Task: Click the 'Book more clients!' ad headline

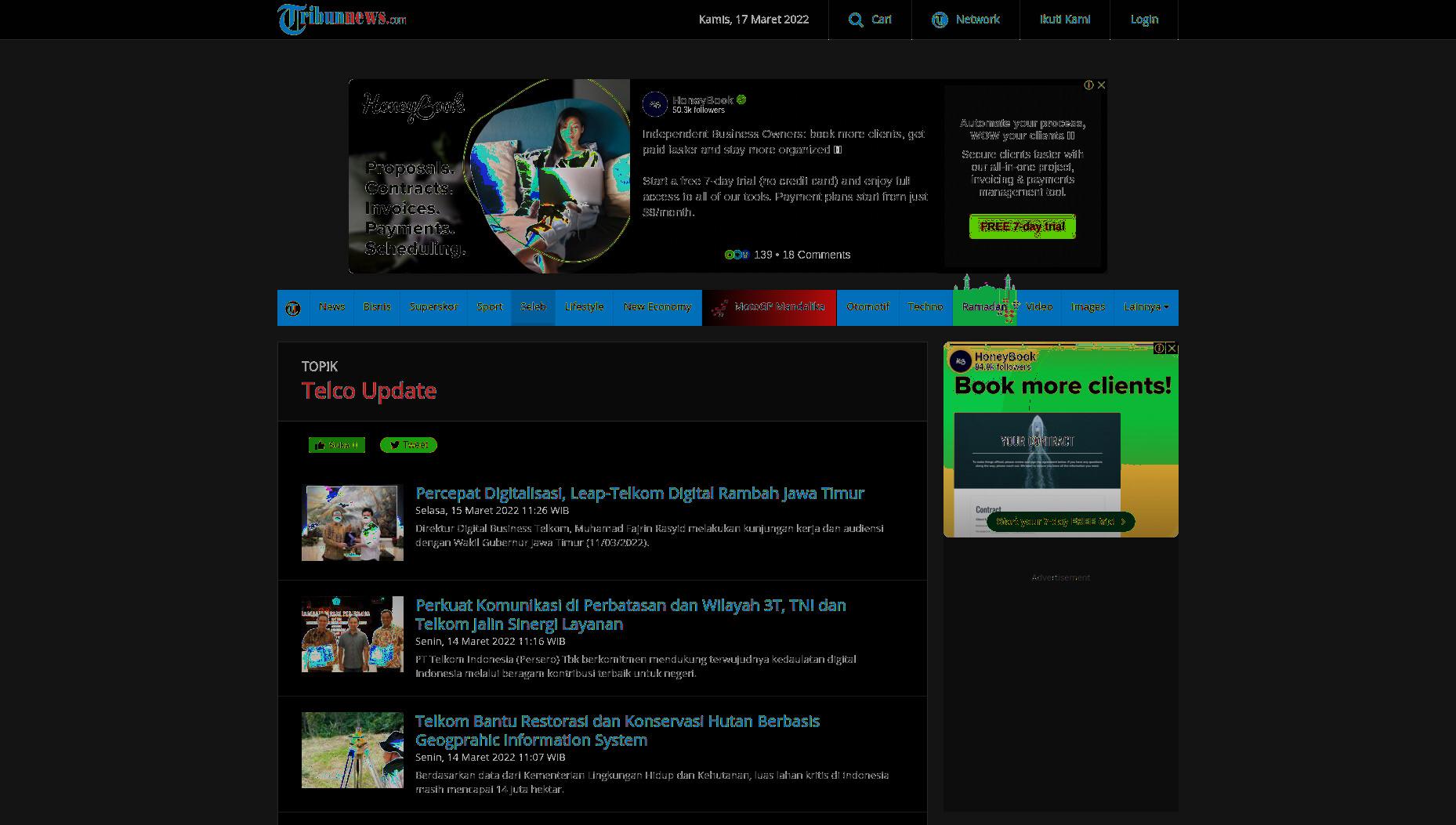Action: tap(1063, 385)
